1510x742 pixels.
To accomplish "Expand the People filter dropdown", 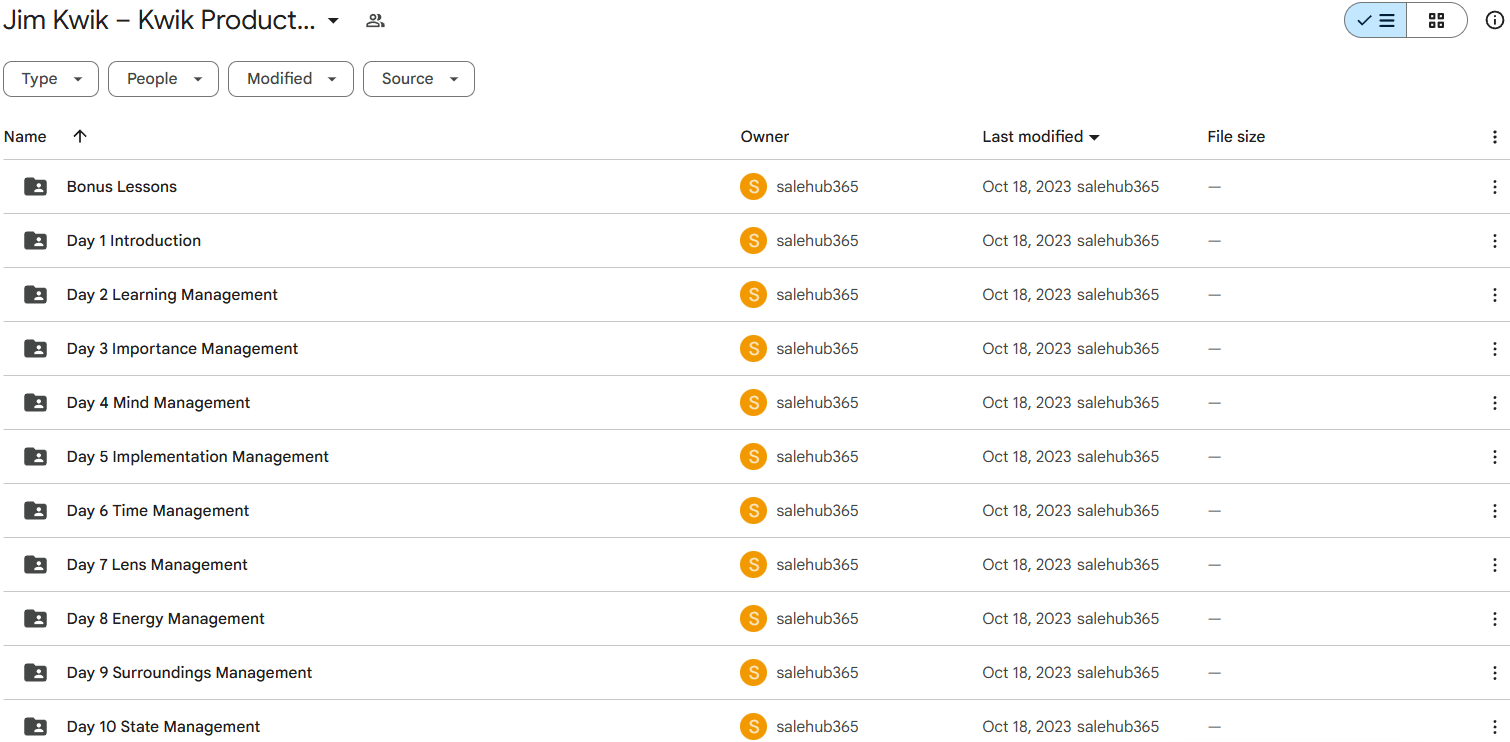I will (x=163, y=79).
